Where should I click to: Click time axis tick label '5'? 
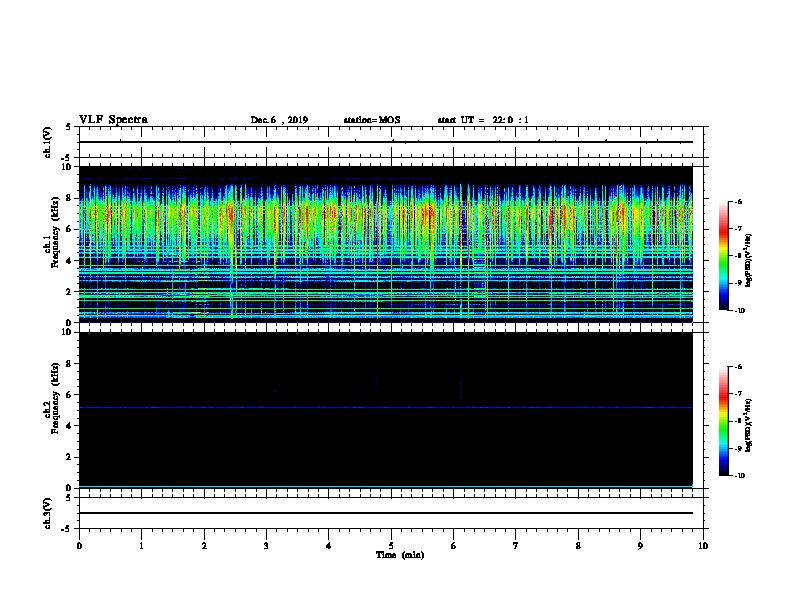[391, 546]
